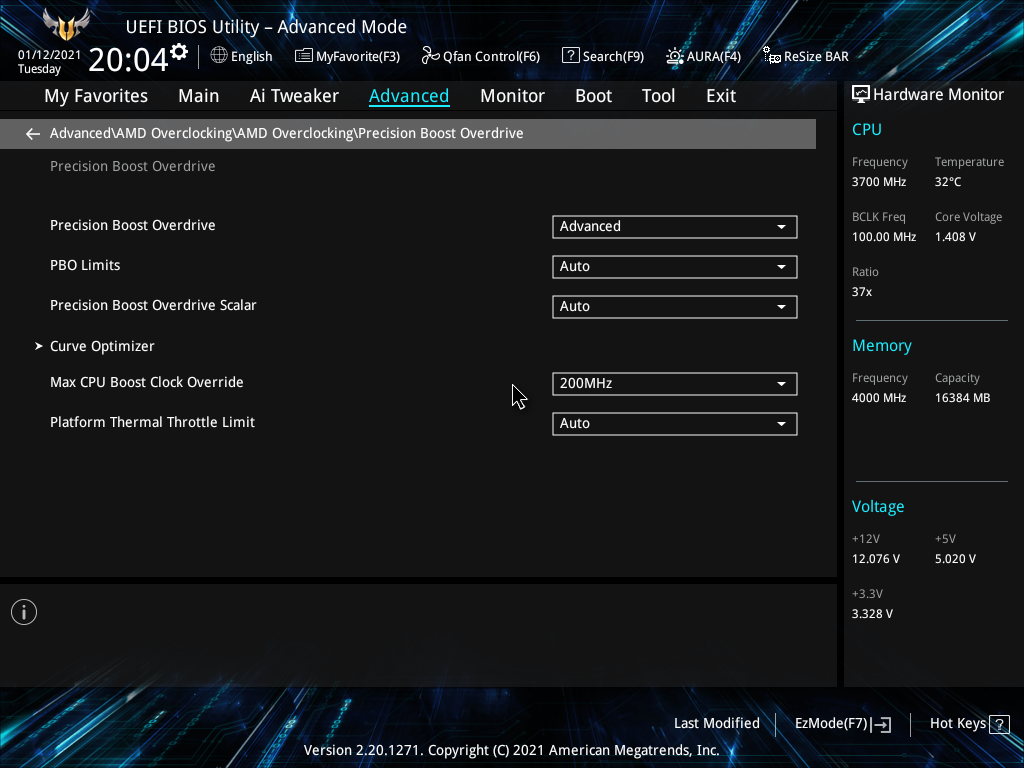This screenshot has width=1024, height=768.
Task: Click the breadcrumb path text
Action: 286,133
